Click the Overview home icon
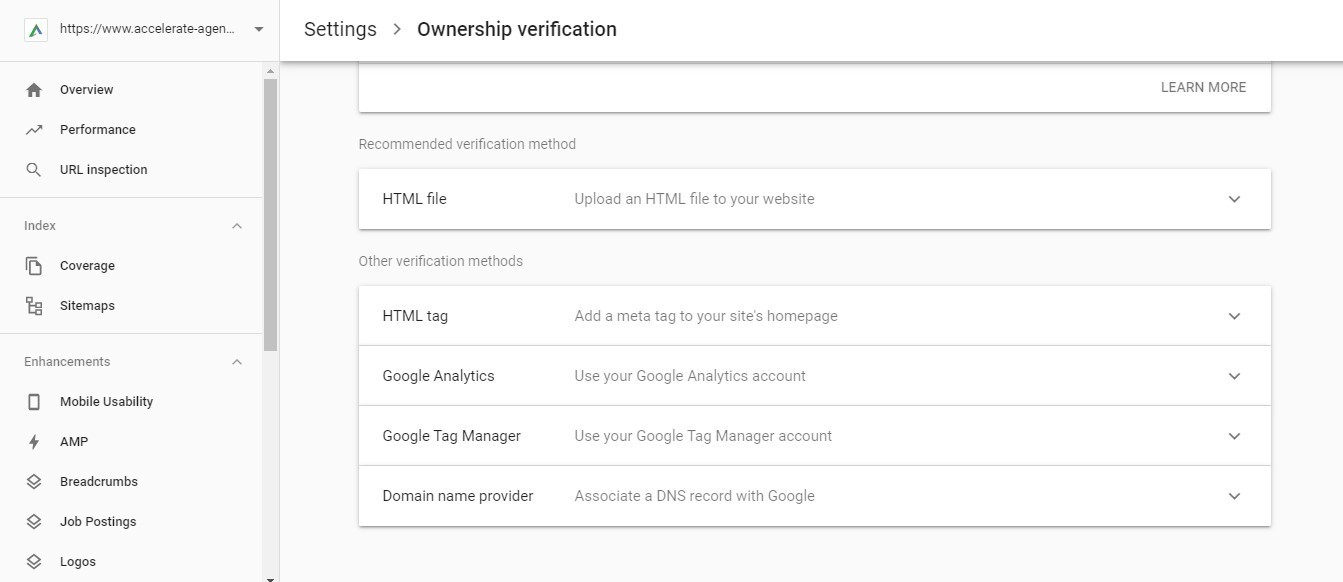The height and width of the screenshot is (582, 1343). (34, 90)
